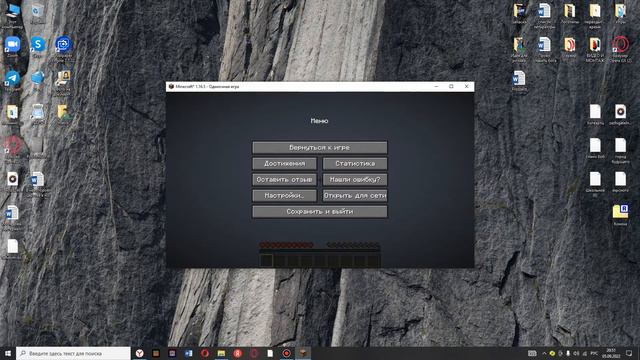Open the Windows Start menu

click(8, 353)
